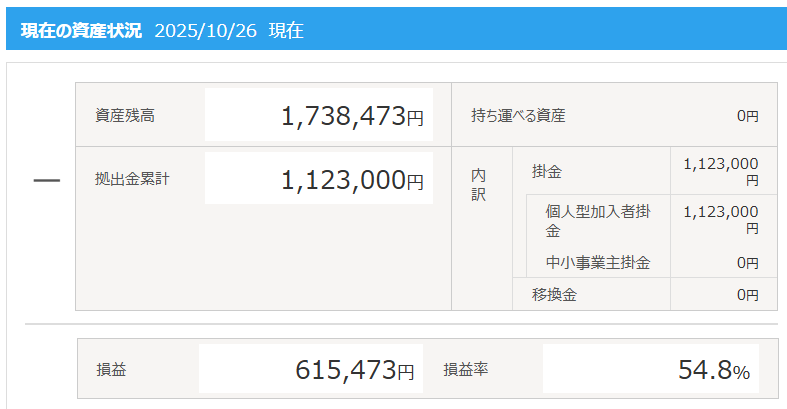
Task: Select the 持ち運べる資産 label
Action: [518, 115]
